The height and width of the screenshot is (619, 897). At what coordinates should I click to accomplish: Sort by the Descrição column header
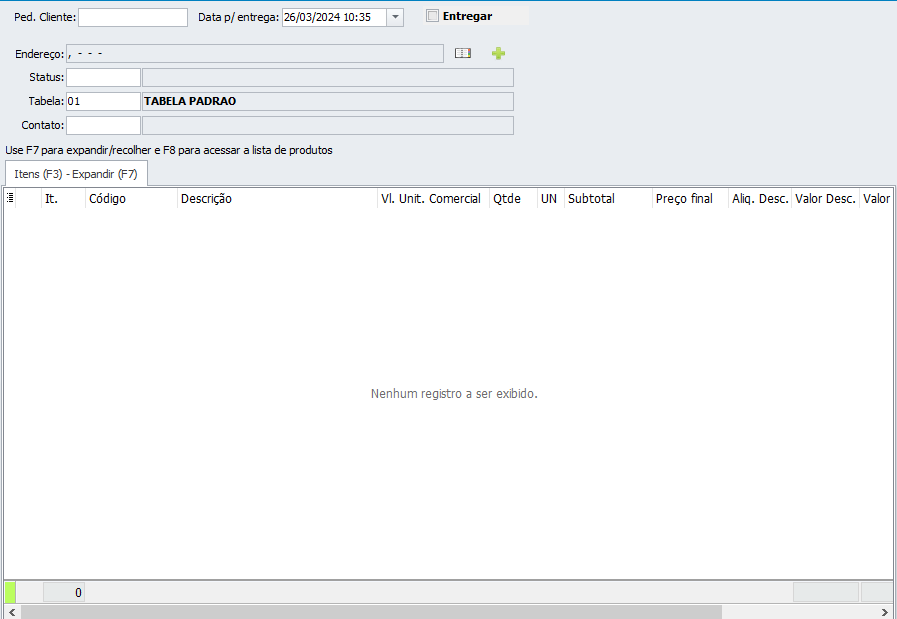click(276, 199)
